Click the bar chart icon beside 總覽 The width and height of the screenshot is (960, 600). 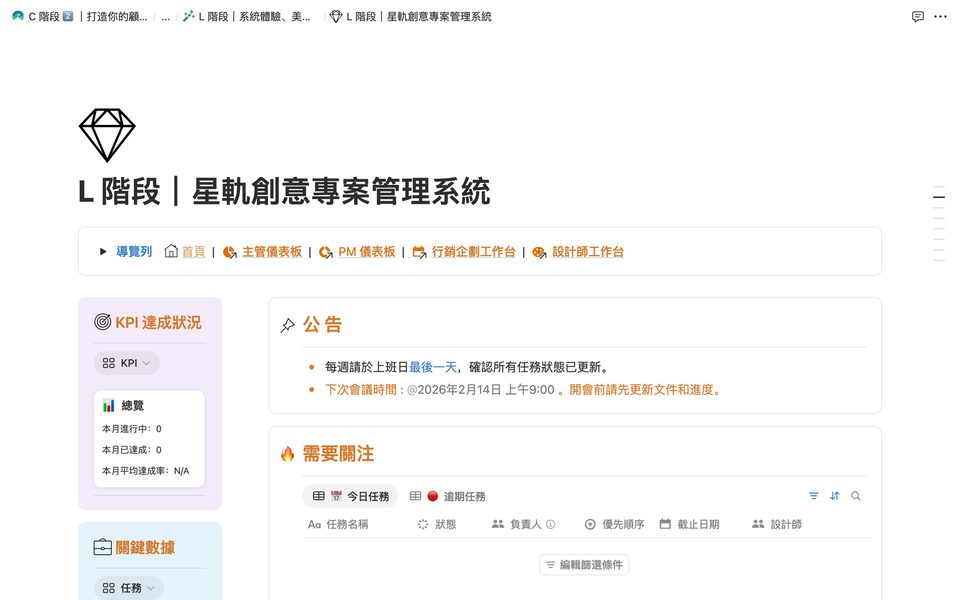pos(109,405)
